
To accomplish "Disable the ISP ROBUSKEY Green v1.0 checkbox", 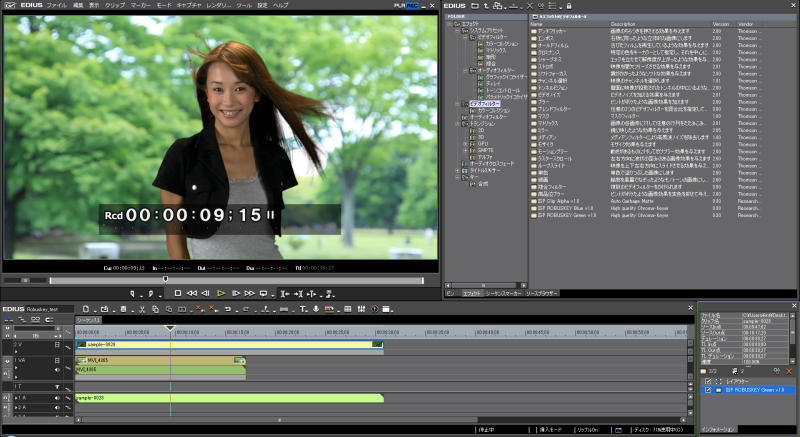I will tap(709, 389).
